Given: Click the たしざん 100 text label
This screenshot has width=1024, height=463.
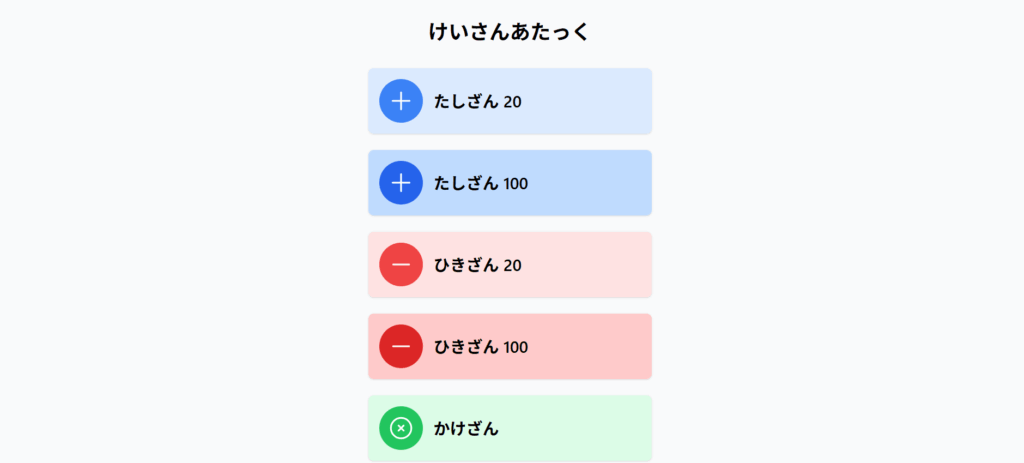Looking at the screenshot, I should [x=481, y=183].
